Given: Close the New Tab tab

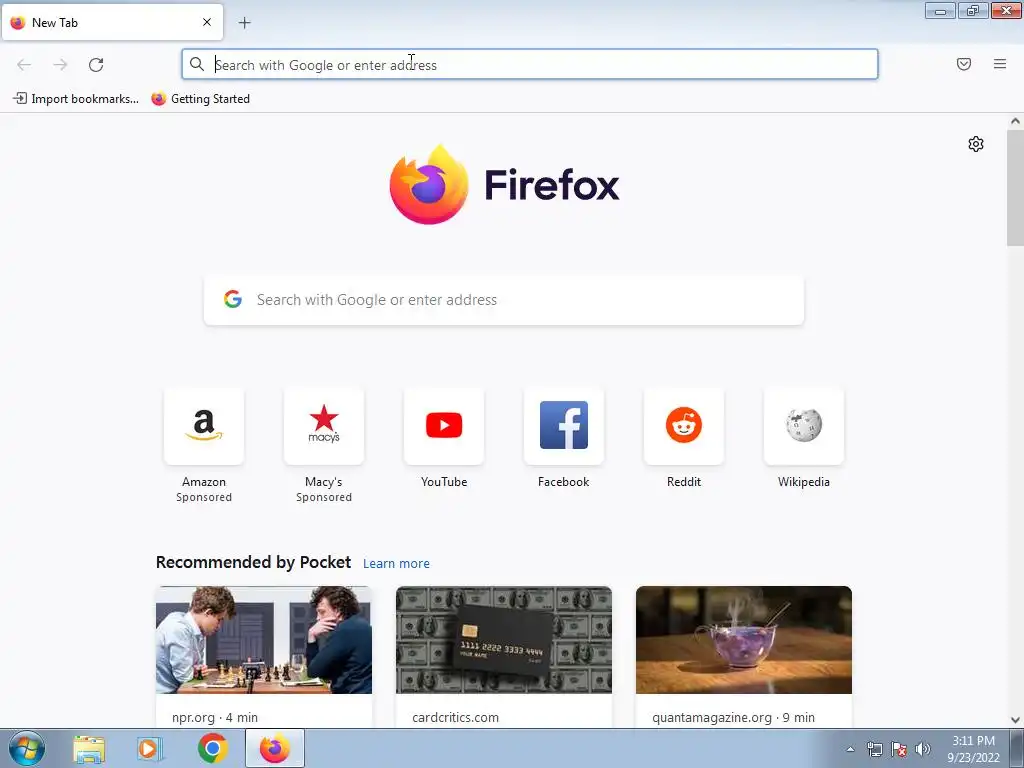Looking at the screenshot, I should (x=207, y=22).
